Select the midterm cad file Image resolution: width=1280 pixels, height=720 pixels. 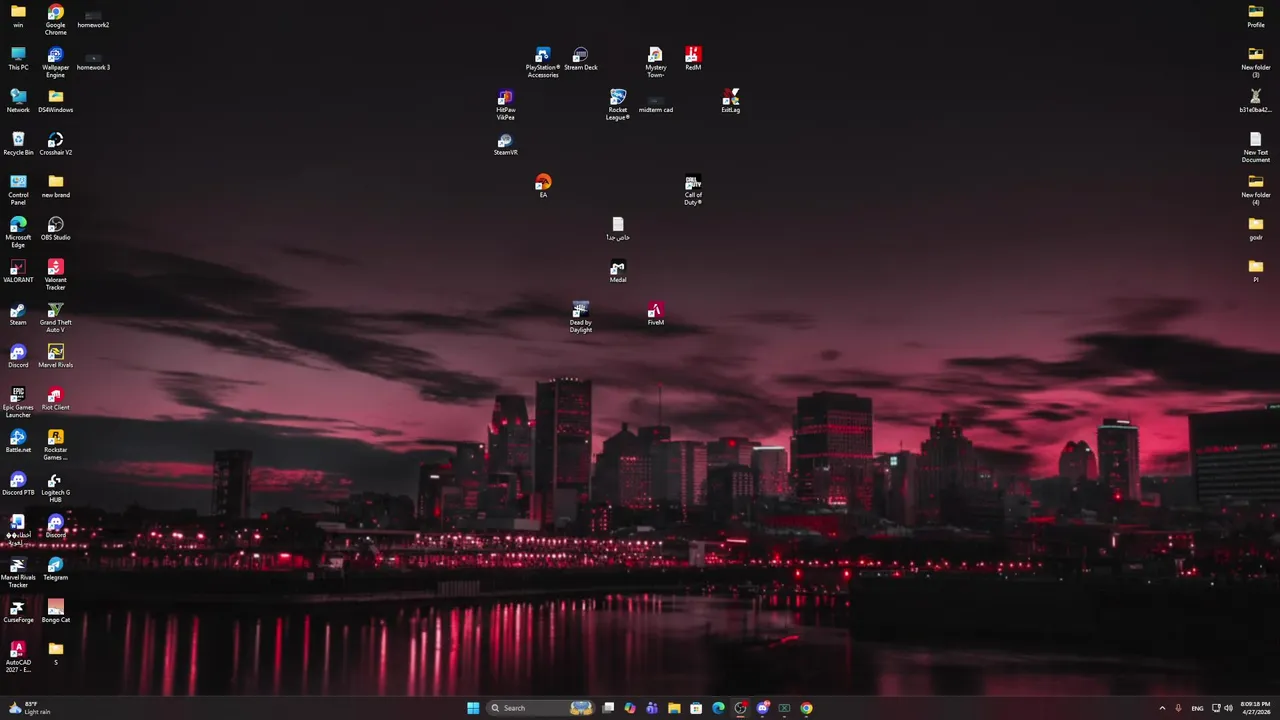point(656,104)
